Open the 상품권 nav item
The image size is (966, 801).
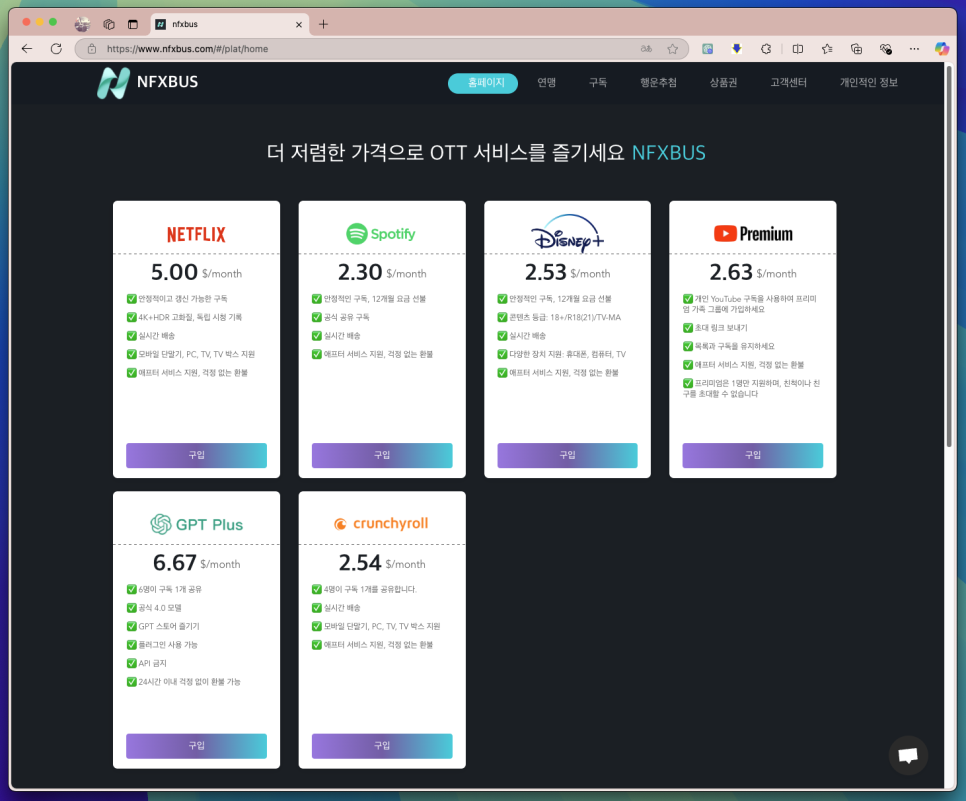pyautogui.click(x=723, y=83)
